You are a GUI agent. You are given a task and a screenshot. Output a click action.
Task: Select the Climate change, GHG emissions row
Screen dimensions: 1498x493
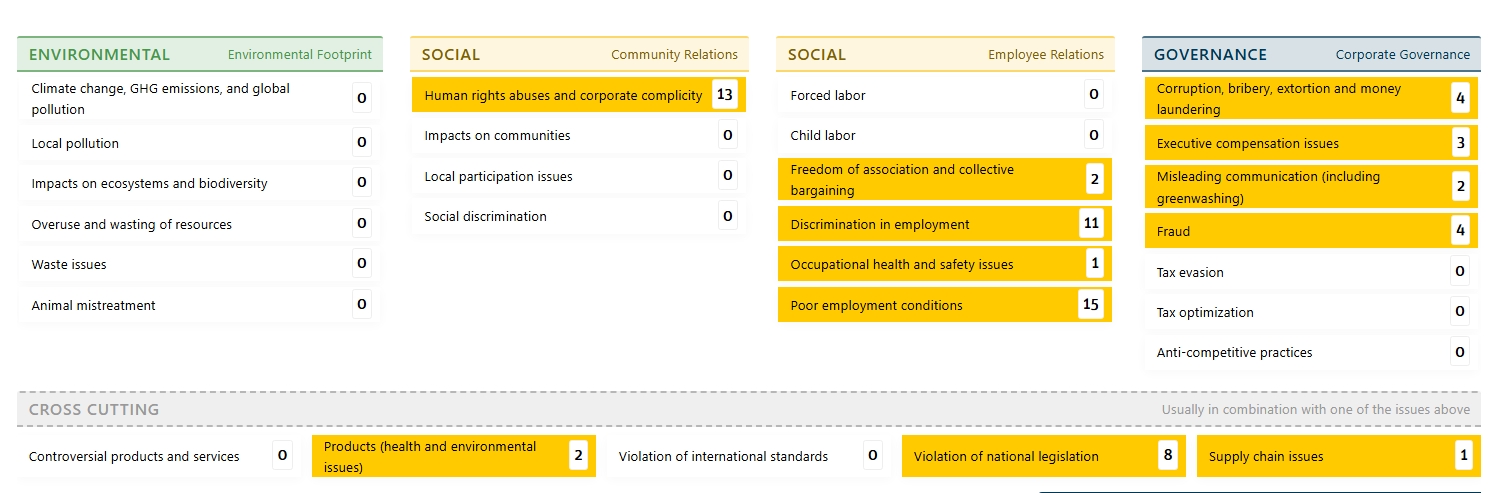200,99
